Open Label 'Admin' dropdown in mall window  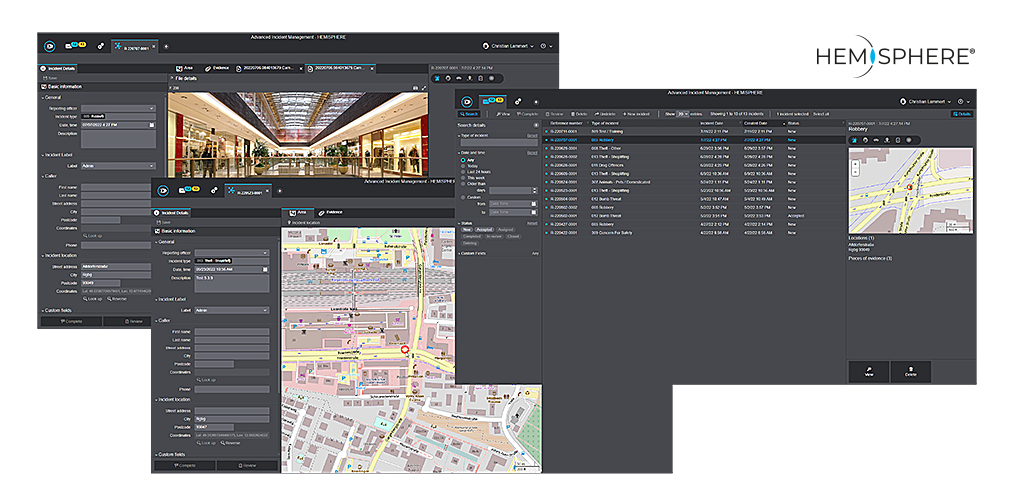(118, 166)
